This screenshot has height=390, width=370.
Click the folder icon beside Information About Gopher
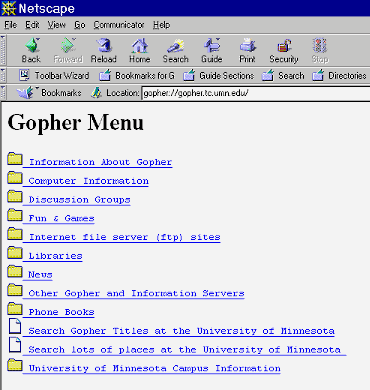click(x=15, y=159)
